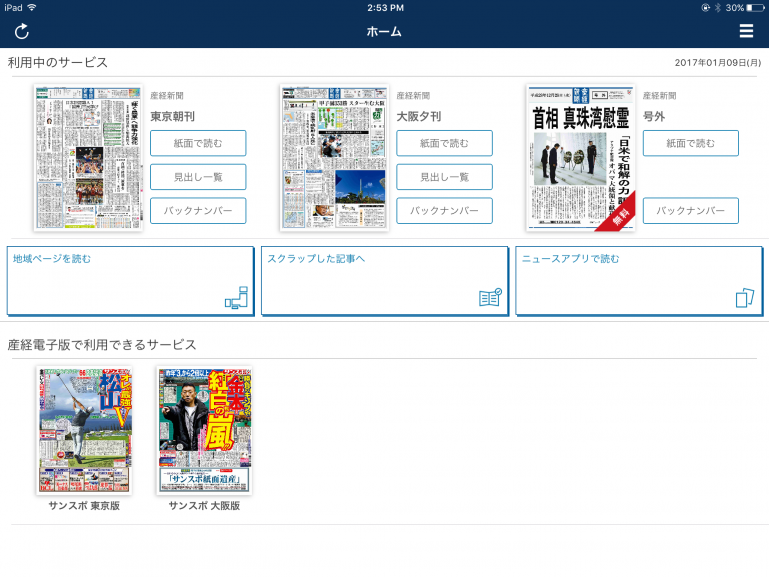The height and width of the screenshot is (577, 769).
Task: Open サンスポ 大阪版 cover thumbnail
Action: (x=205, y=430)
